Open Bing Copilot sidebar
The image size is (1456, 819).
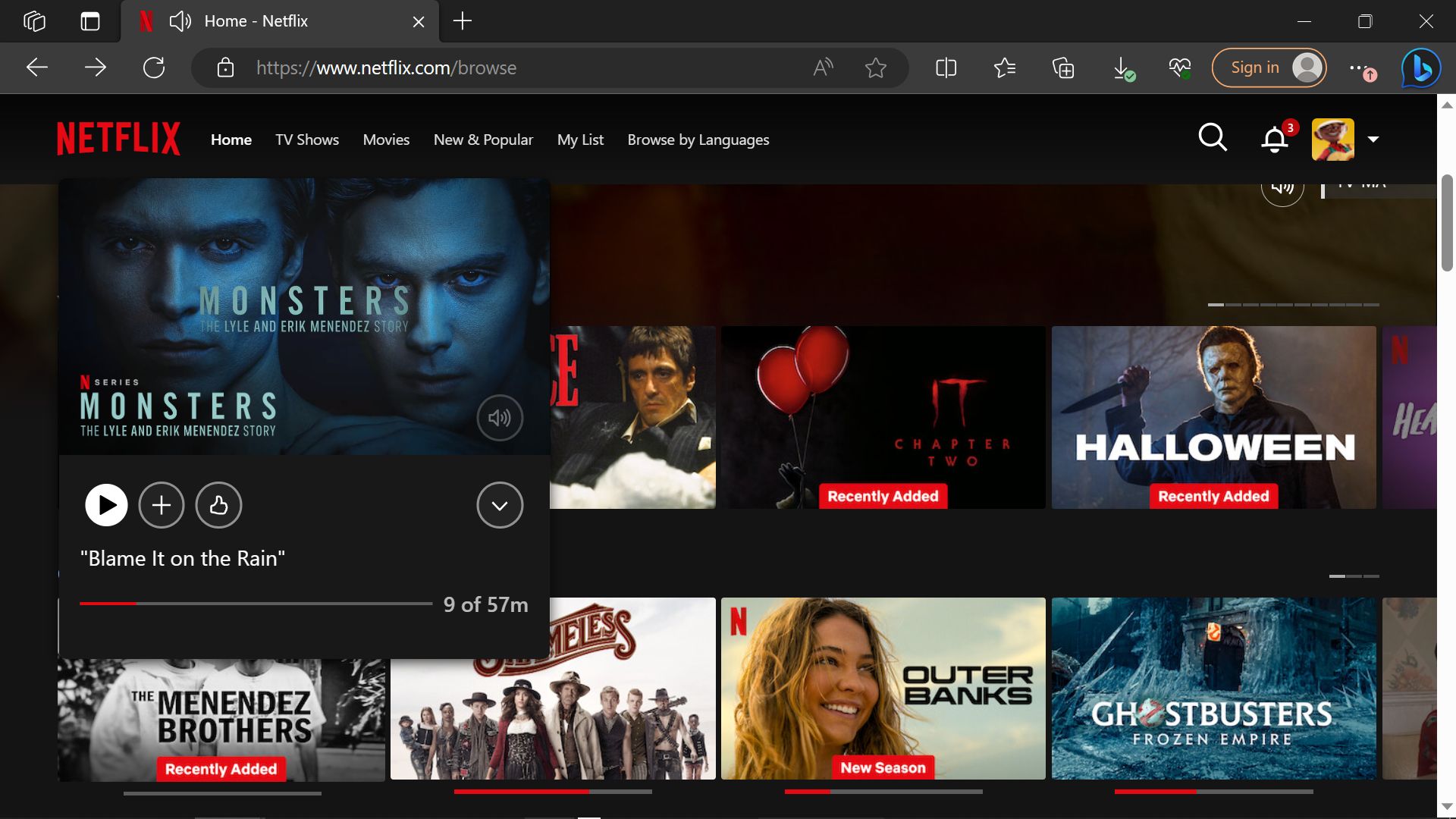[1420, 68]
